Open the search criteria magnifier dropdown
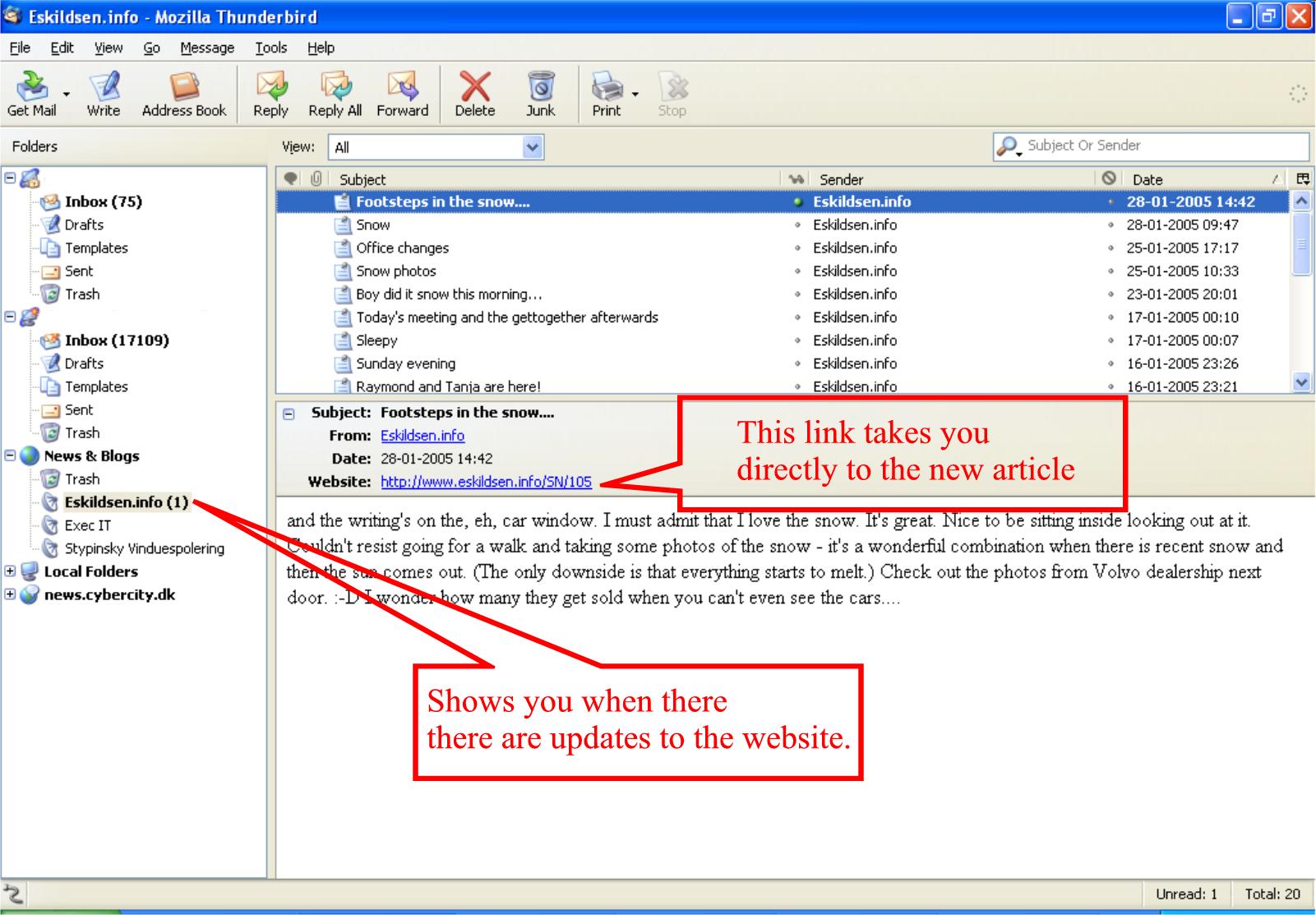 (x=1009, y=146)
